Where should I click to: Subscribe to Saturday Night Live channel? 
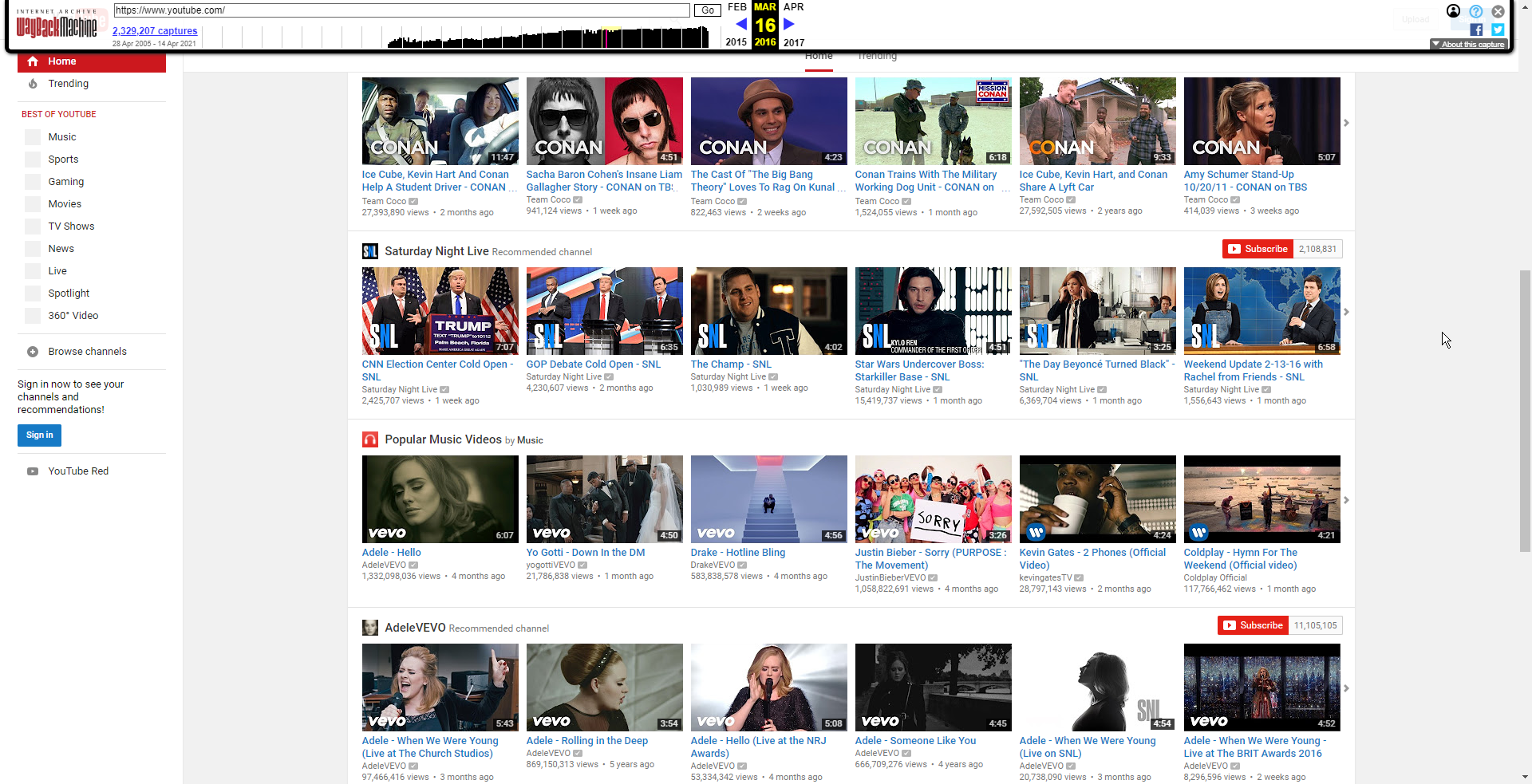click(1258, 249)
